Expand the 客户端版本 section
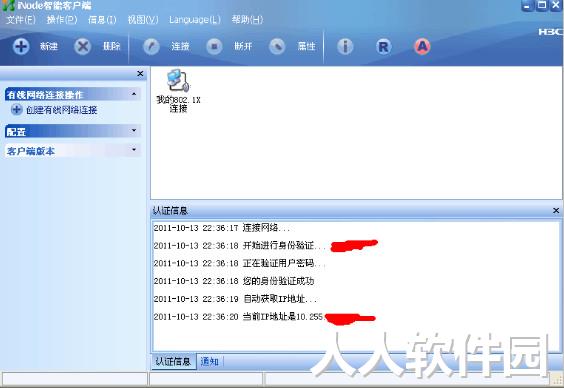564x388 pixels. tap(134, 149)
